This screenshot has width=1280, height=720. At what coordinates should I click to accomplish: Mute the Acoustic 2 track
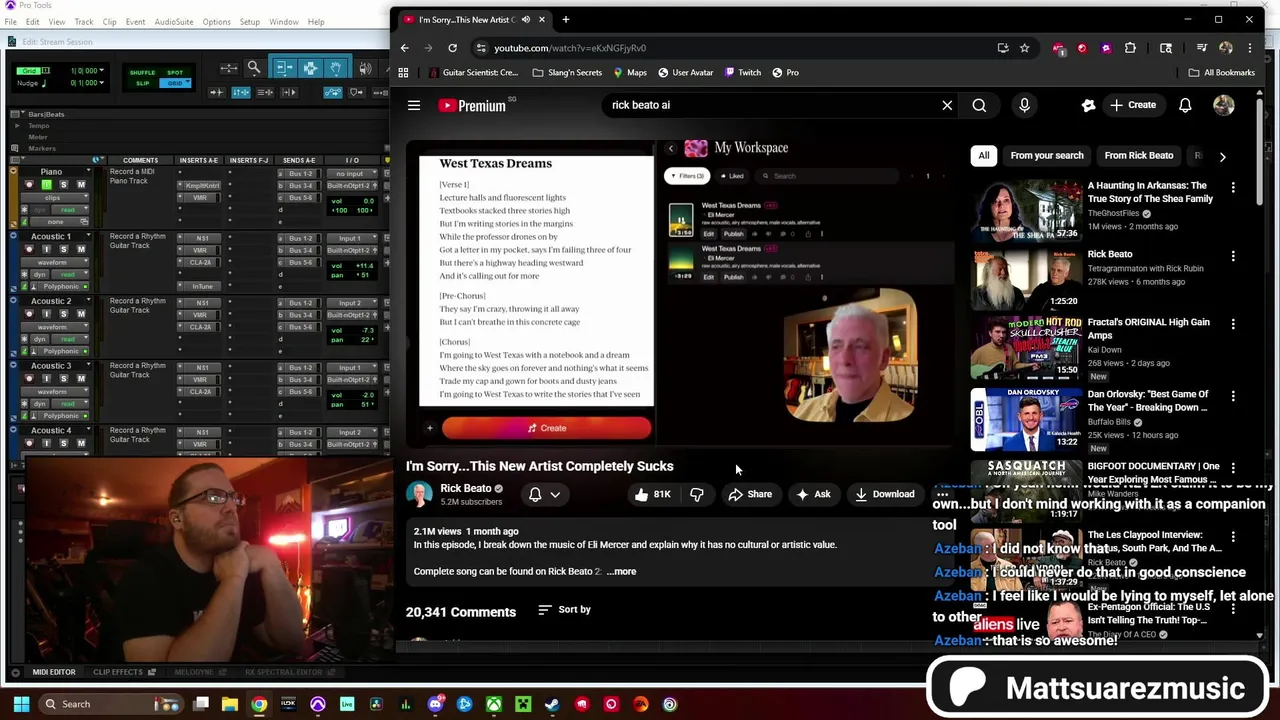pos(81,314)
